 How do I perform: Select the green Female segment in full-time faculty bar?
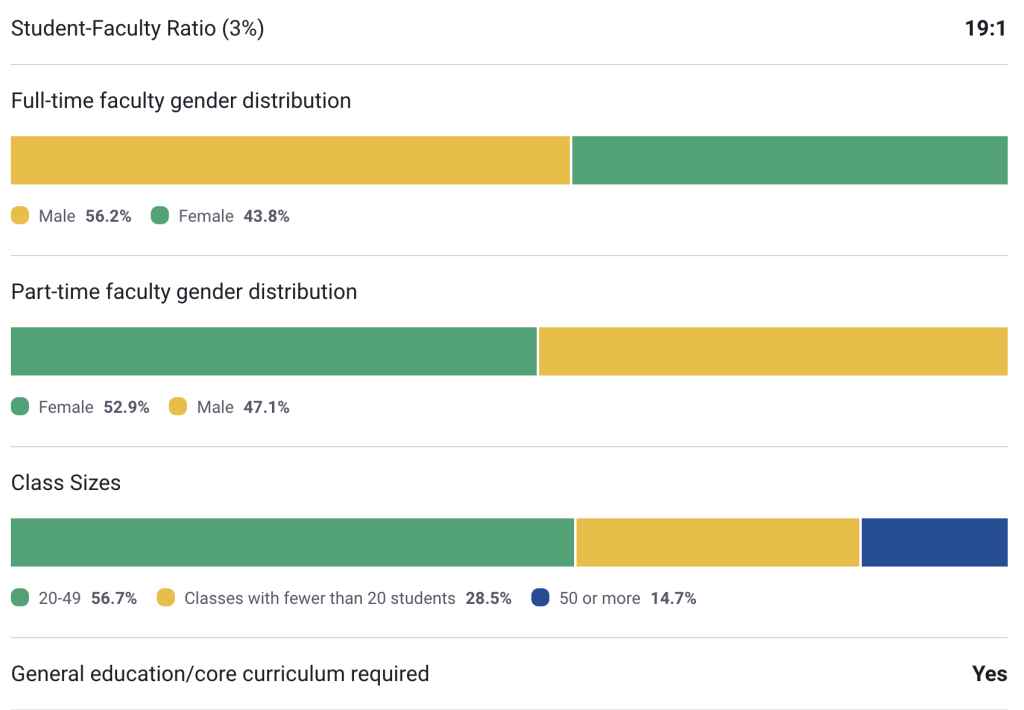coord(789,160)
